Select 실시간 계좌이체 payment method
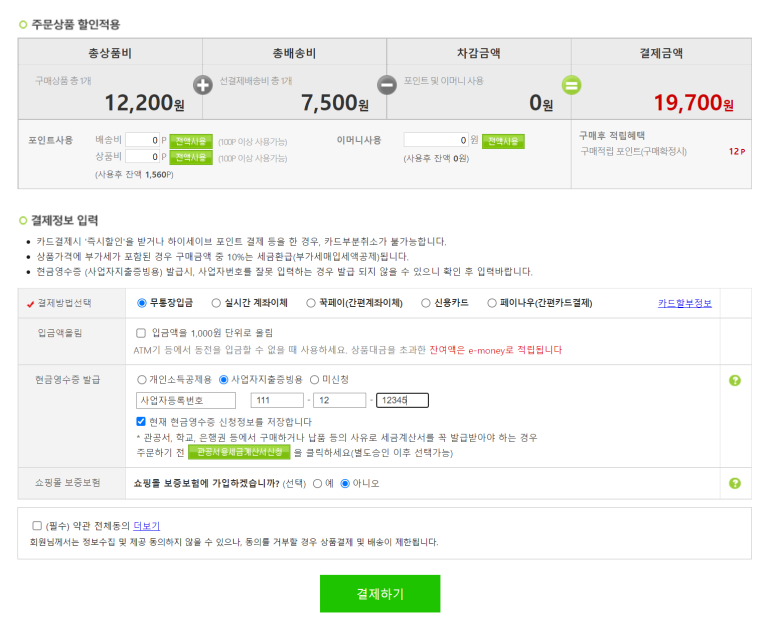Image resolution: width=773 pixels, height=619 pixels. [x=216, y=303]
